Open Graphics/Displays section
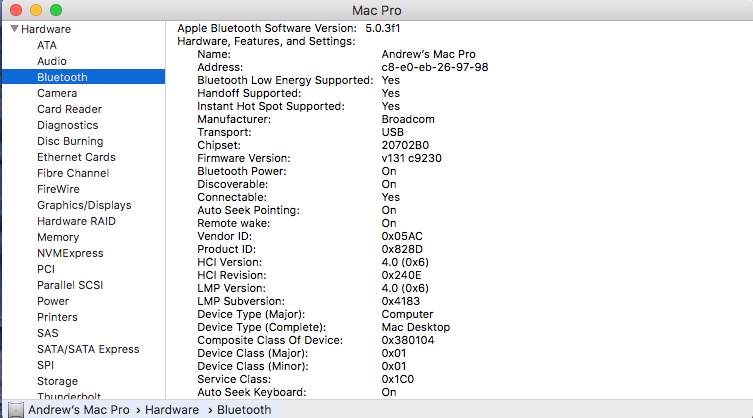Image resolution: width=753 pixels, height=418 pixels. tap(84, 205)
